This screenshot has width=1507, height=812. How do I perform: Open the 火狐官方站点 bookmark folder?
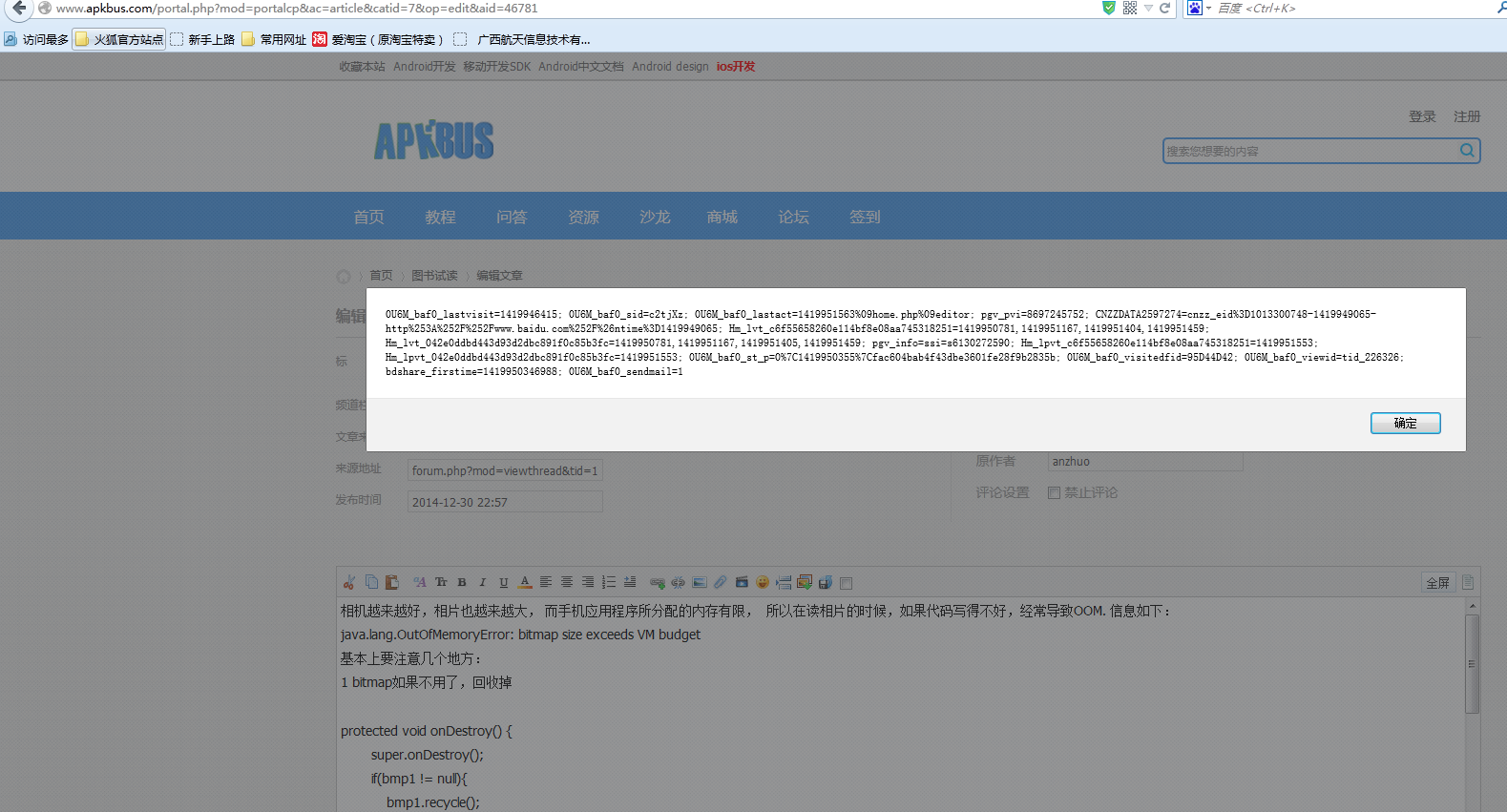pos(119,39)
